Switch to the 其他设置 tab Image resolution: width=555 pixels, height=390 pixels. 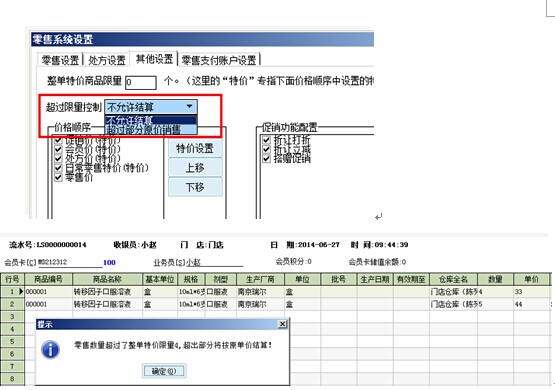point(154,59)
